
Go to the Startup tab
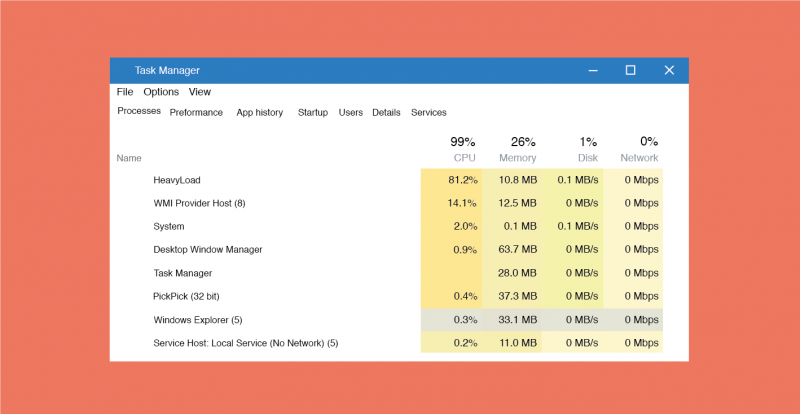[x=312, y=113]
